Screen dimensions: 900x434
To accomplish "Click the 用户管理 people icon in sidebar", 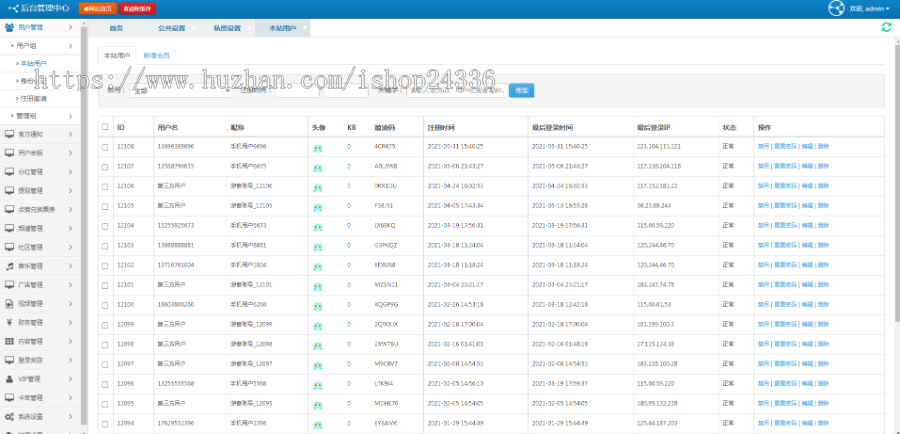I will tap(9, 27).
